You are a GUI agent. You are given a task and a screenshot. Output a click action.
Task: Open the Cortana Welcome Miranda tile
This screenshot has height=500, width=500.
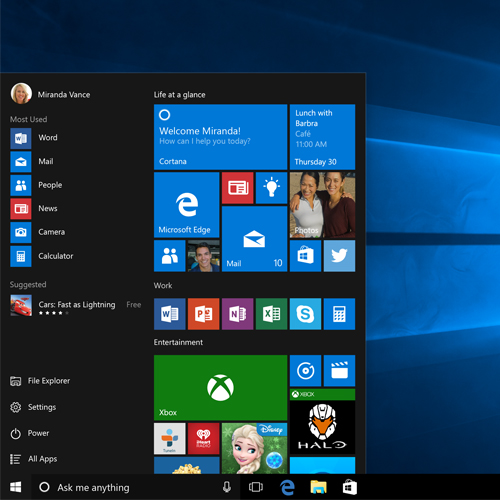(220, 137)
